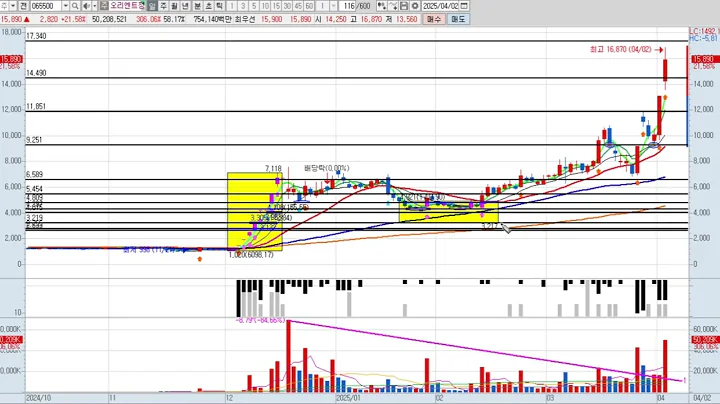
Task: Select the 월 (monthly) chart period
Action: click(174, 6)
